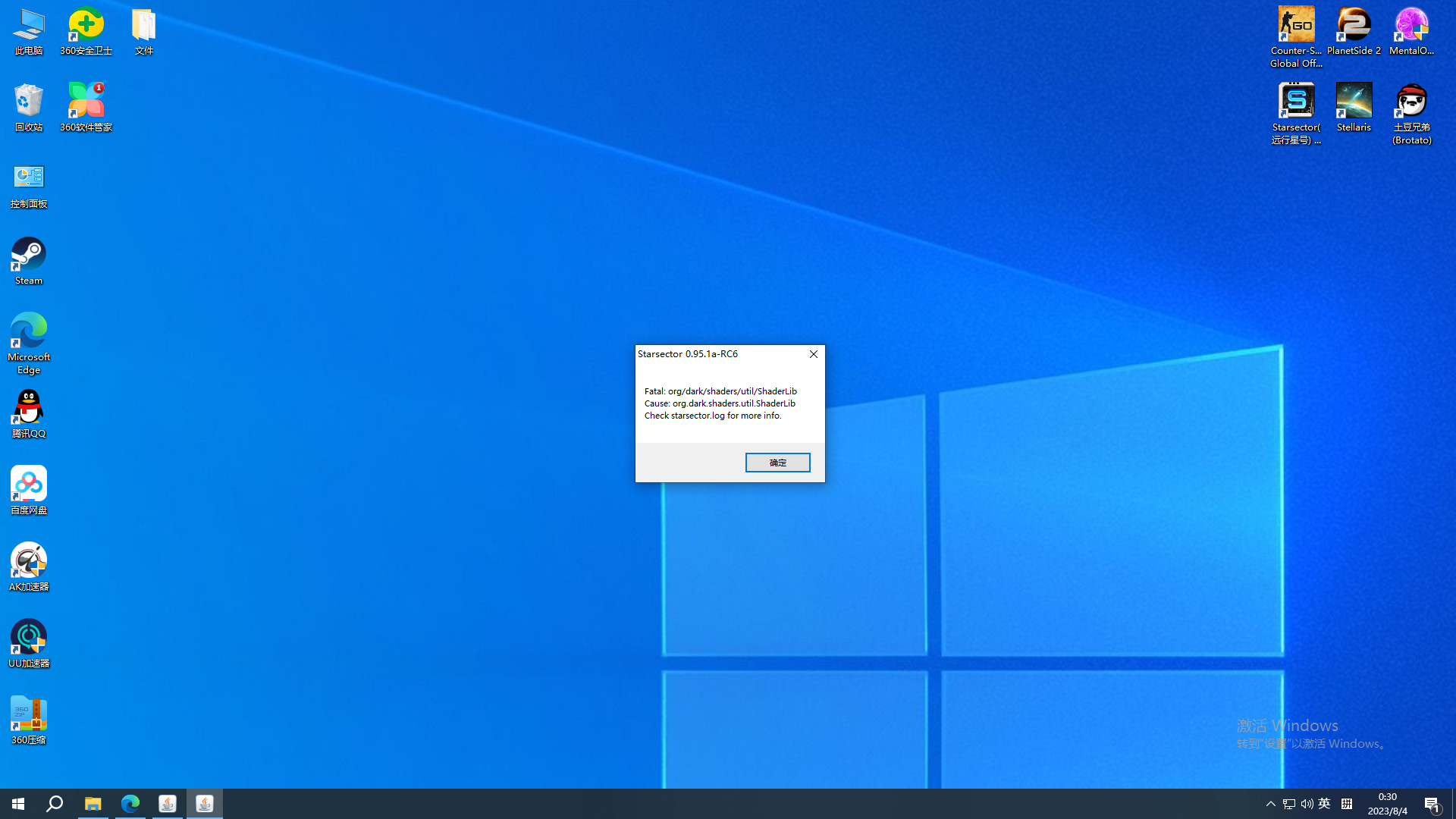The width and height of the screenshot is (1456, 819).
Task: Open the taskbar clock and date
Action: click(1387, 804)
